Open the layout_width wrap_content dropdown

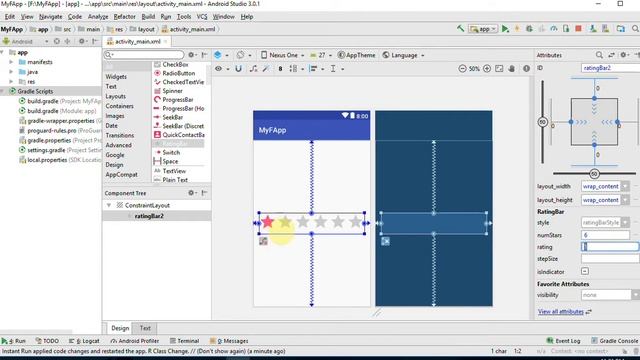click(x=625, y=187)
